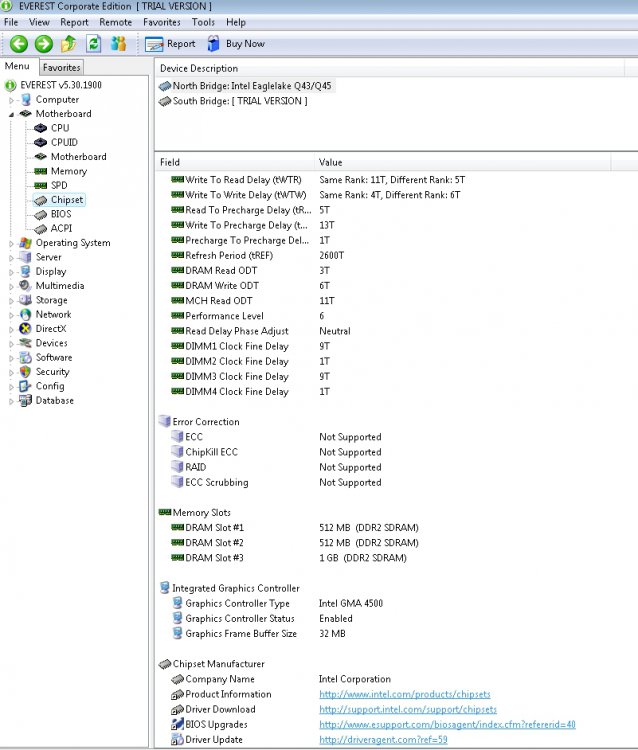Select the Motherboard sub-item icon under Motherboard
This screenshot has height=750, width=638.
click(41, 156)
